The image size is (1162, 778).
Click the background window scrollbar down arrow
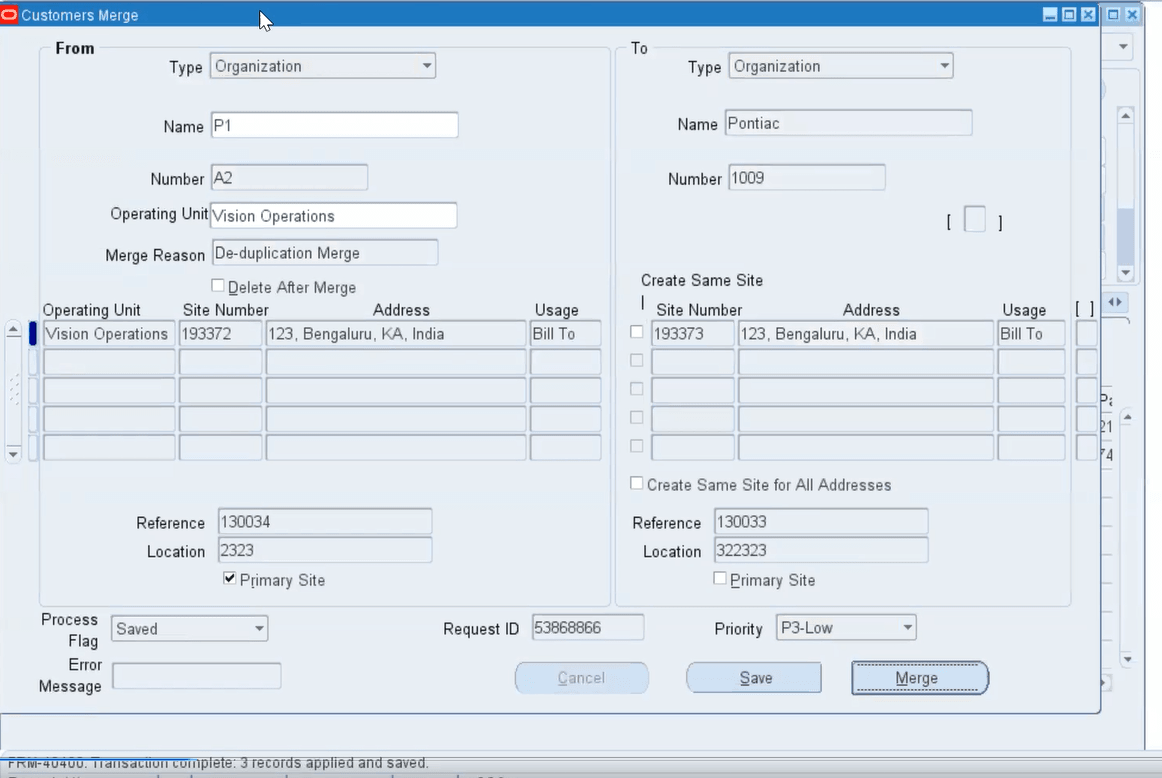coord(1126,272)
